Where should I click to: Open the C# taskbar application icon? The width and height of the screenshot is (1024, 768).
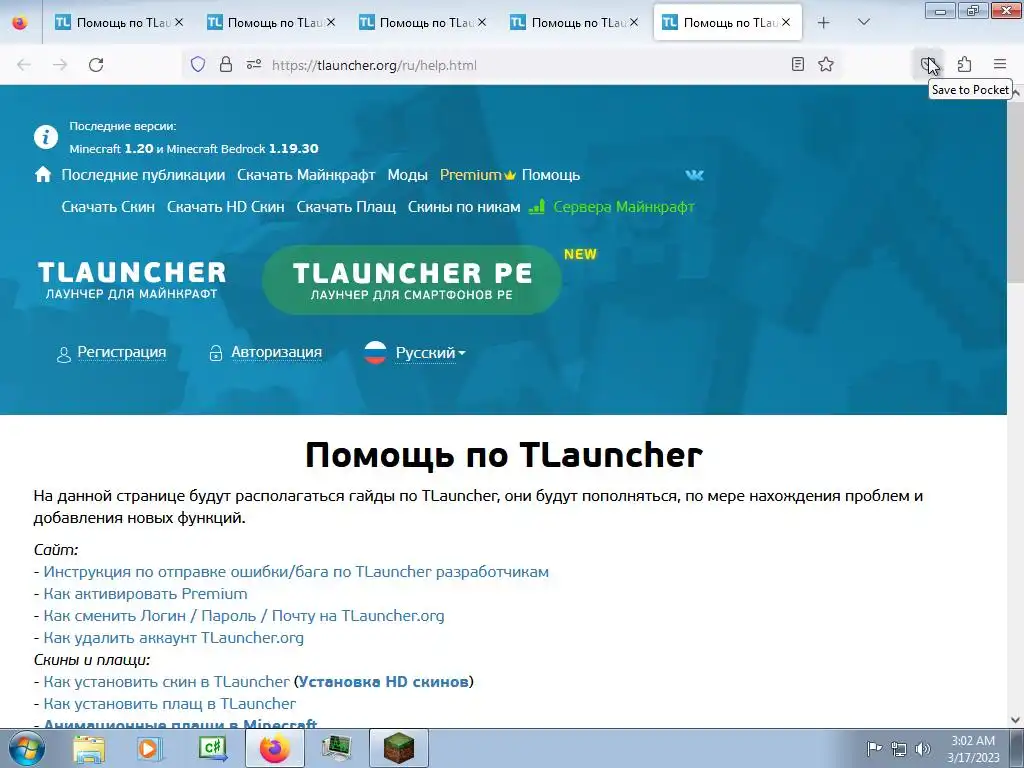tap(213, 748)
